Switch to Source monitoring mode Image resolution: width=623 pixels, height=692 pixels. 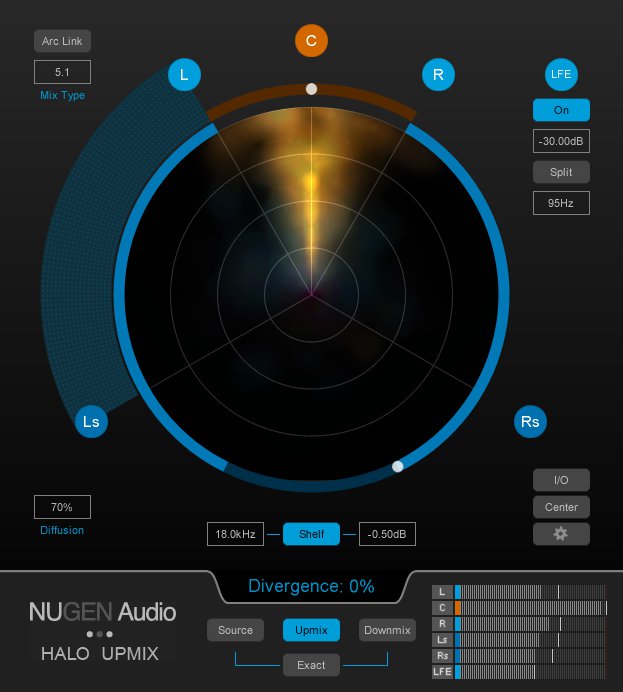coord(235,630)
